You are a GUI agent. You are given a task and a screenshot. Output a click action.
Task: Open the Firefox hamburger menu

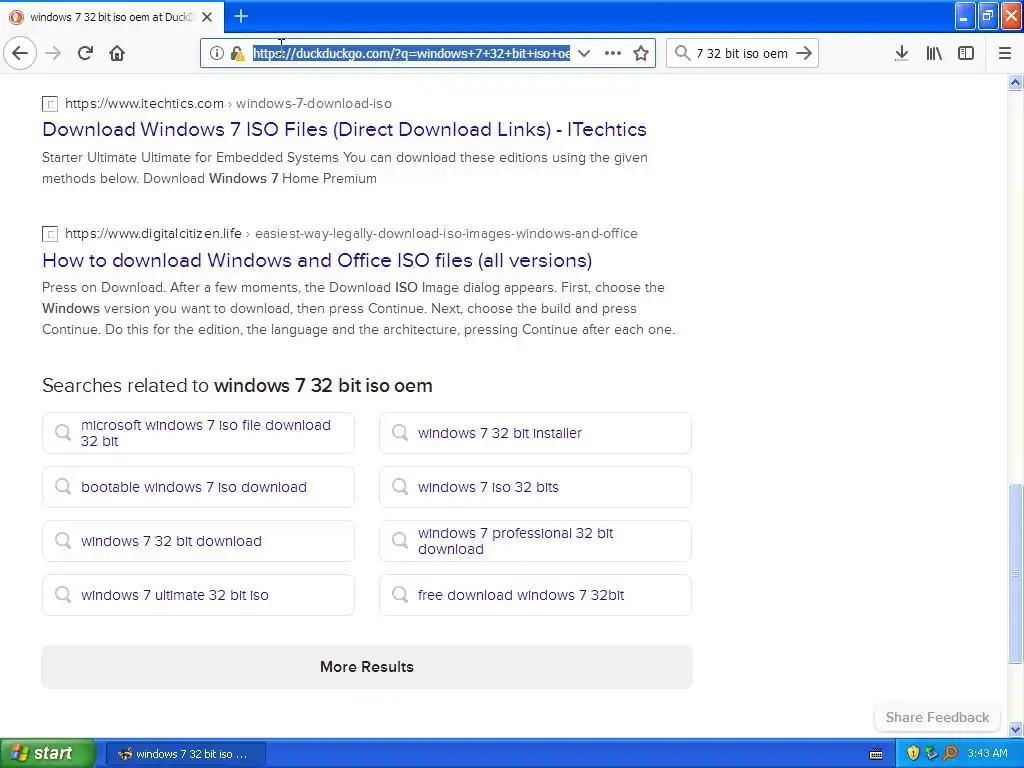point(1004,53)
